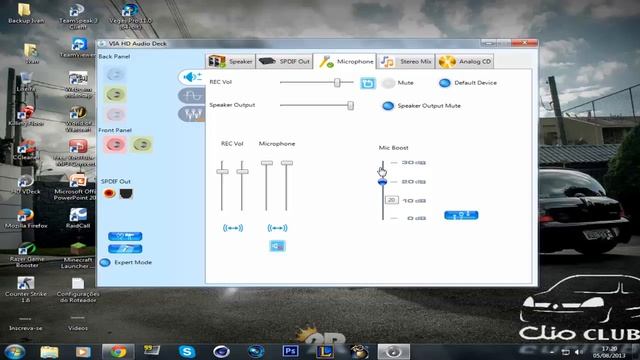The image size is (640, 360).
Task: Click the pink front panel jack
Action: click(x=115, y=144)
